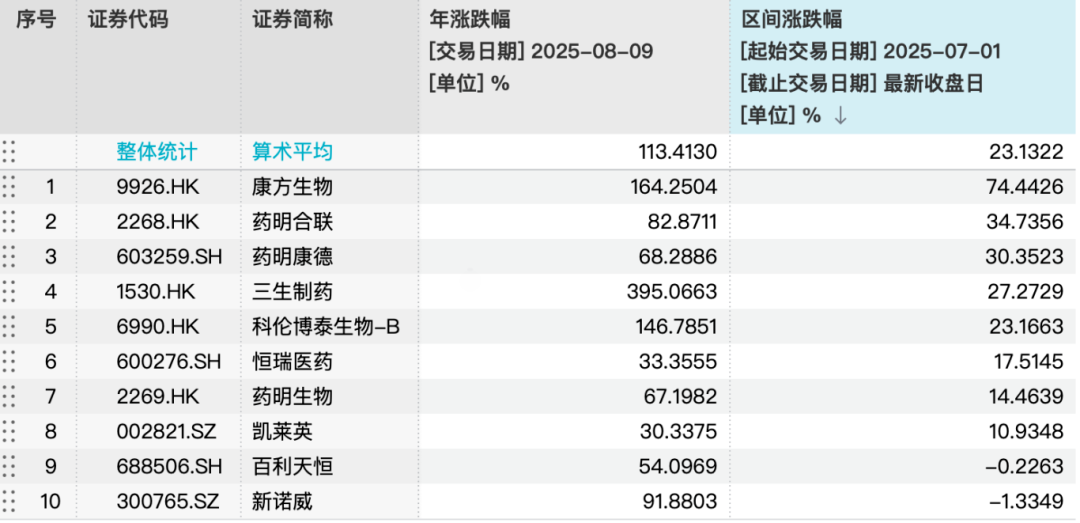This screenshot has height=523, width=1080.
Task: Select interval change value 30.3523
Action: tap(1026, 257)
